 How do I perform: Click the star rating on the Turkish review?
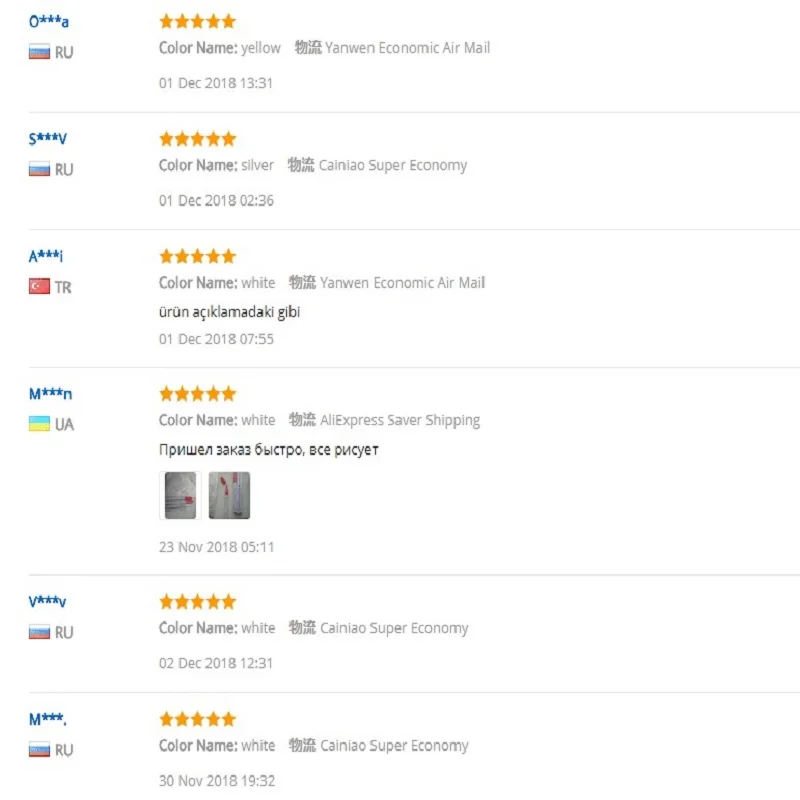click(197, 256)
